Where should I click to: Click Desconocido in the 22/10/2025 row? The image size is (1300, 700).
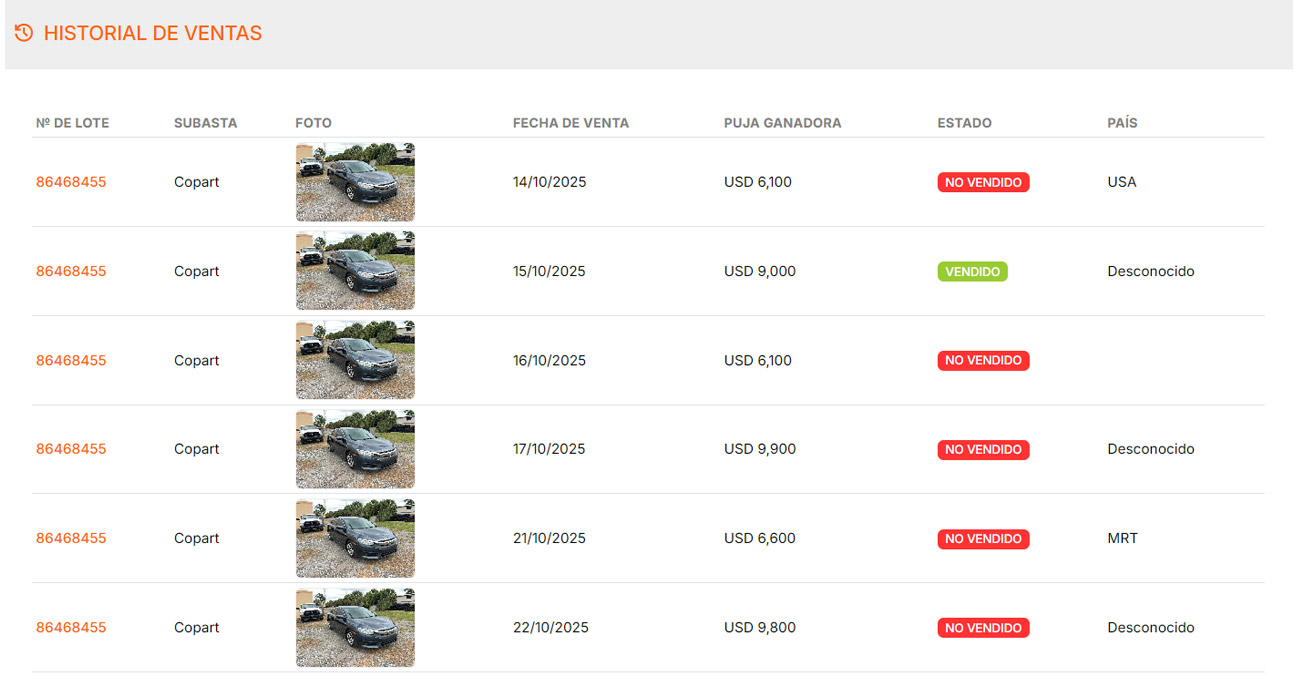pyautogui.click(x=1151, y=628)
